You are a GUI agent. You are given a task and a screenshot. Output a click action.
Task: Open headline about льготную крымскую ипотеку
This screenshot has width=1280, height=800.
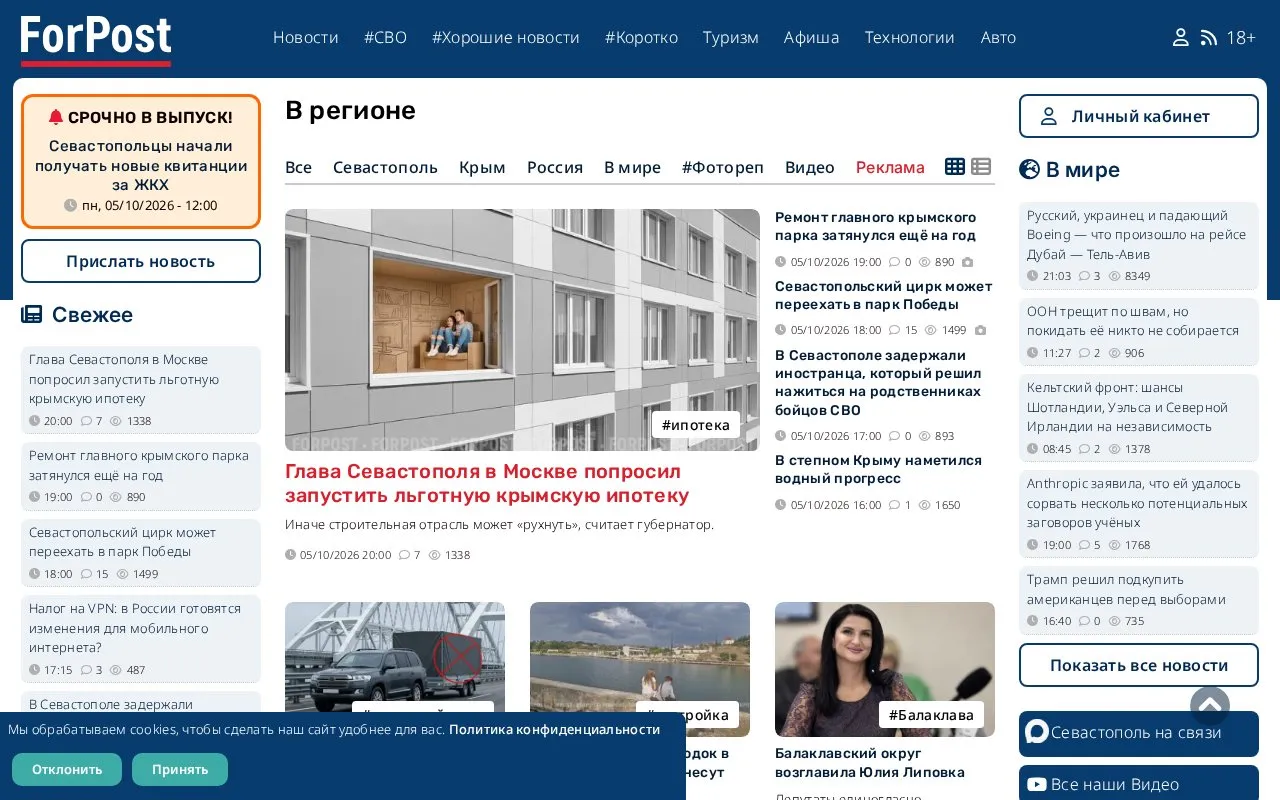point(487,483)
